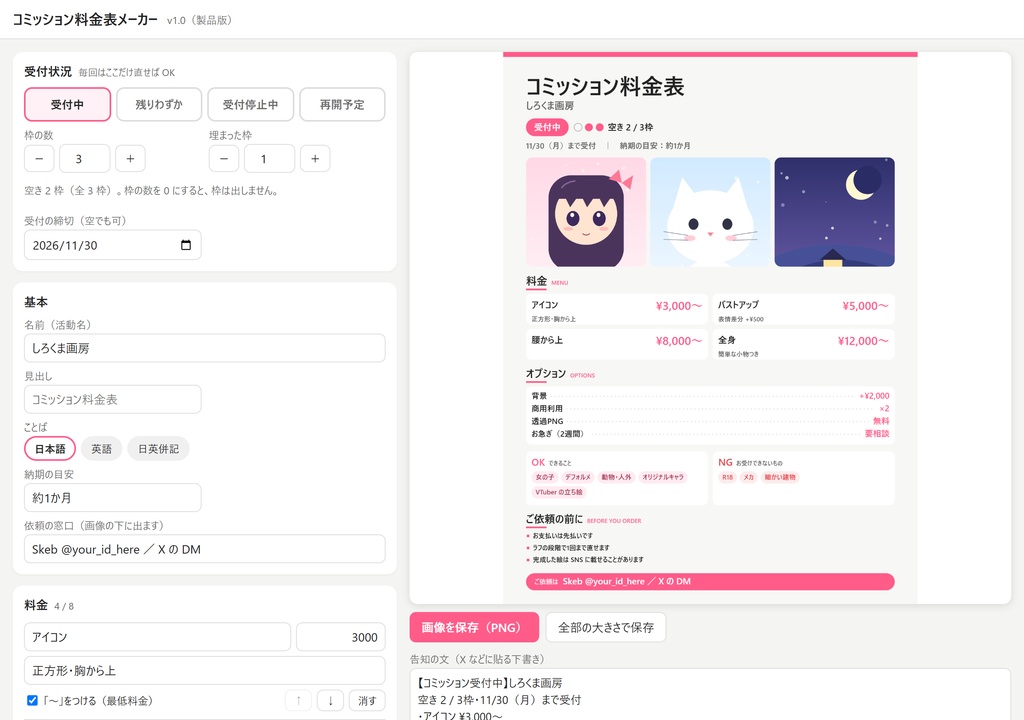Click the white cat sample thumbnail
Image resolution: width=1024 pixels, height=720 pixels.
pos(710,212)
